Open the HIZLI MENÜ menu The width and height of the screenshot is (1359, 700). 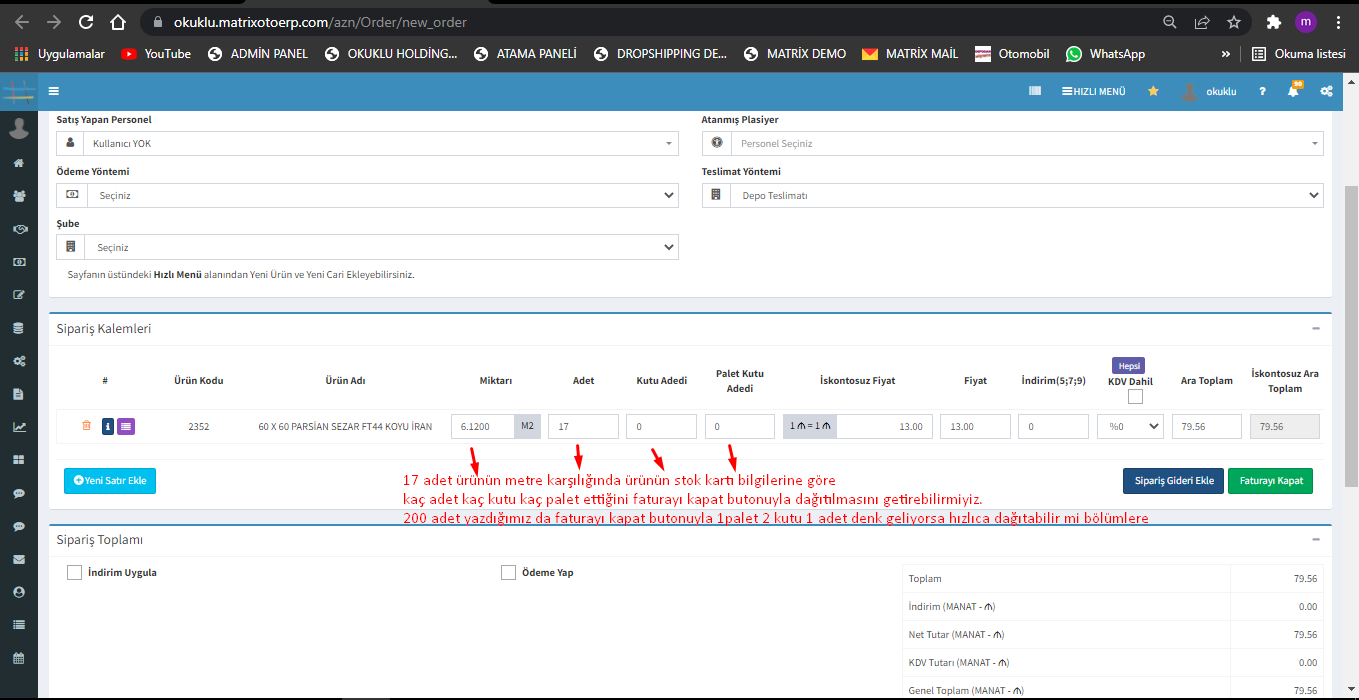click(1093, 91)
